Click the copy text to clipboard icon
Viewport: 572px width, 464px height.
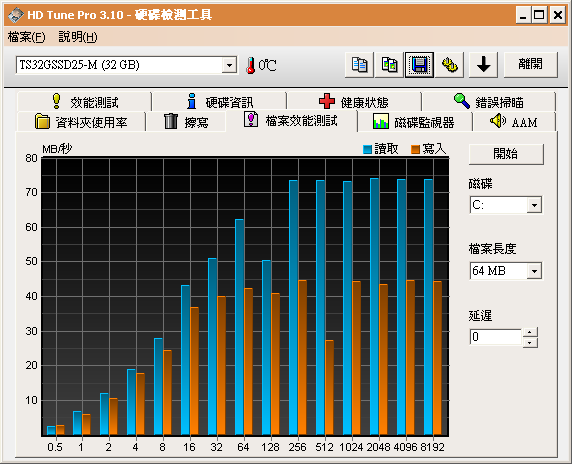(359, 65)
